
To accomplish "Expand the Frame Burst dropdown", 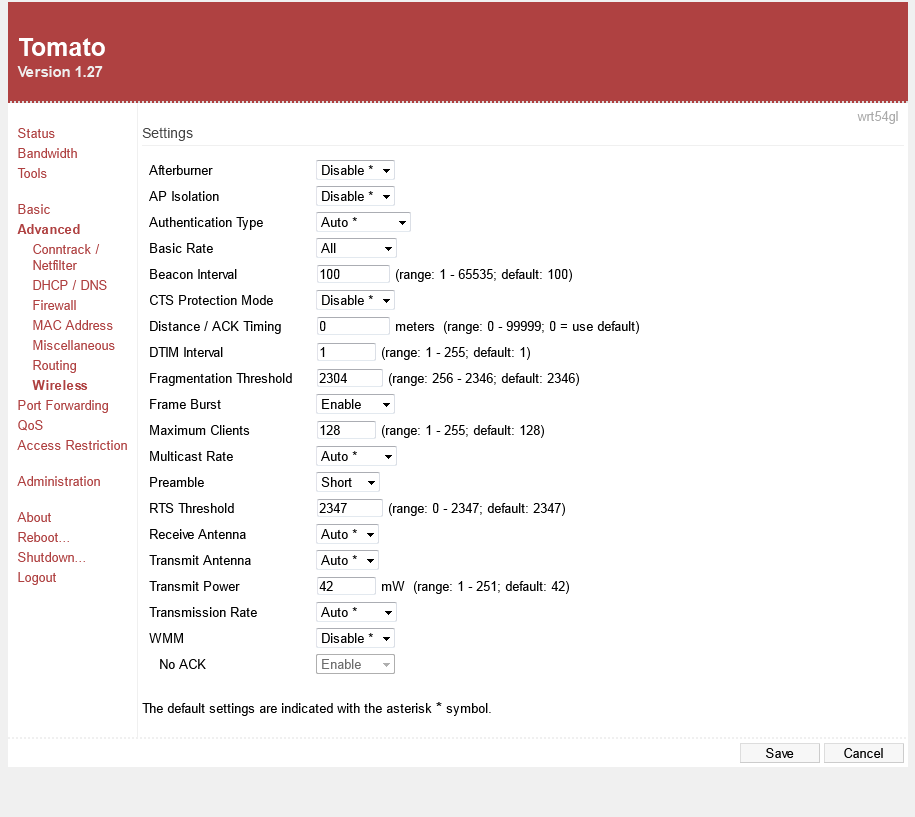I will coord(355,405).
